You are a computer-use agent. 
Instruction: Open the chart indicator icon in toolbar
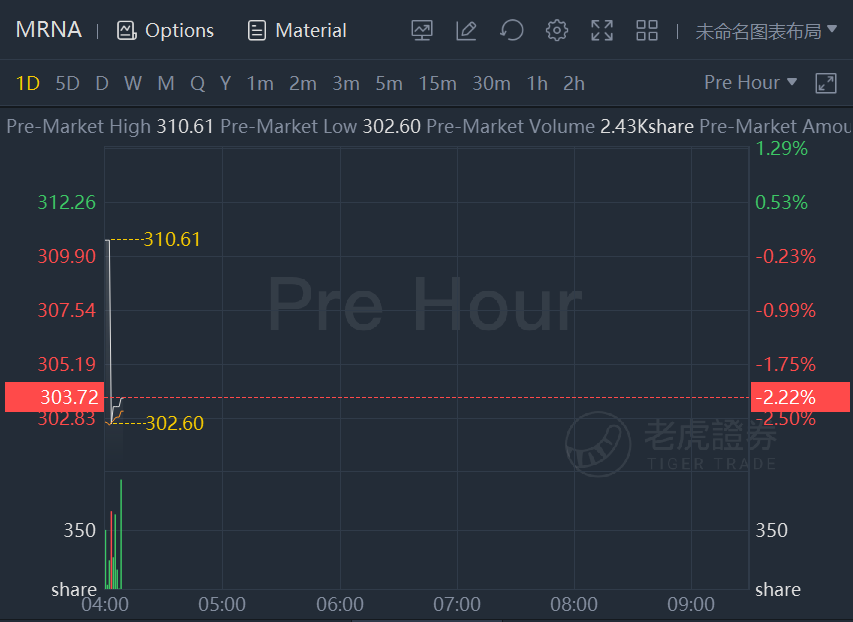[x=422, y=30]
